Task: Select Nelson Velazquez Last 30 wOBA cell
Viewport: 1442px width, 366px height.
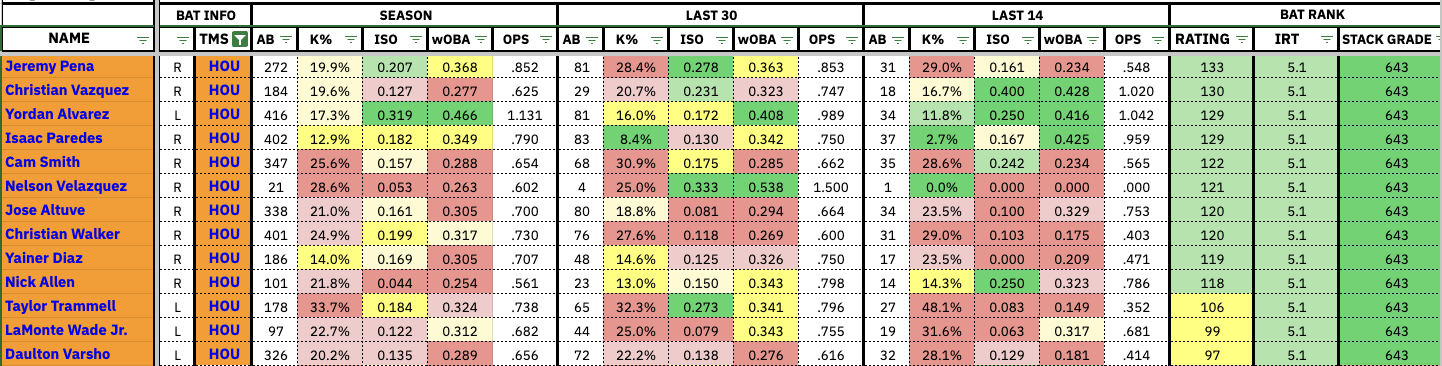Action: (x=765, y=186)
